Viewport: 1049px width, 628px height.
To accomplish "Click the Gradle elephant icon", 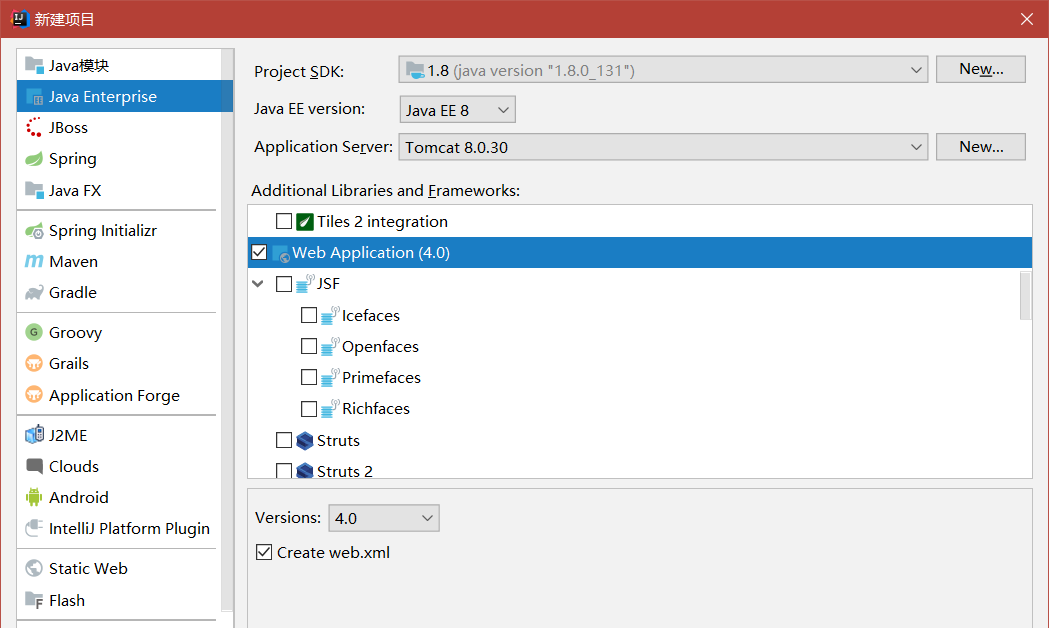I will (x=34, y=292).
